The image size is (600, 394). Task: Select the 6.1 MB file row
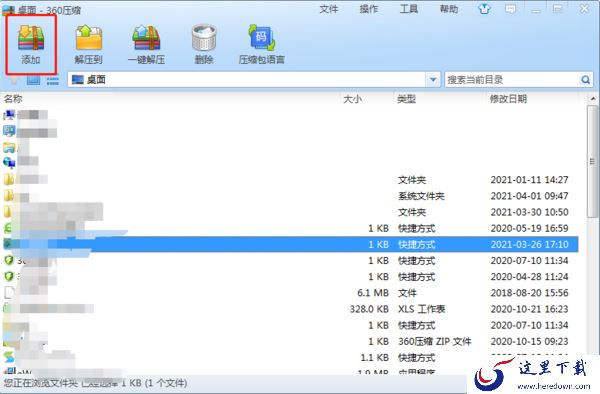290,293
